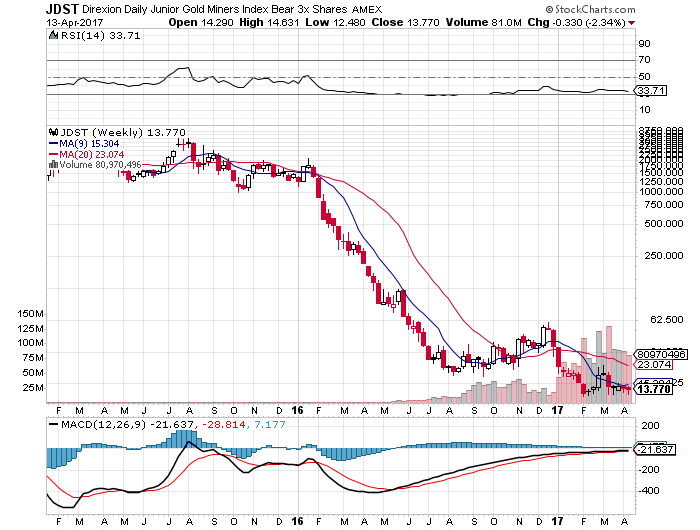This screenshot has width=700, height=530.
Task: Click the RSI 33.71 value tag
Action: 652,91
